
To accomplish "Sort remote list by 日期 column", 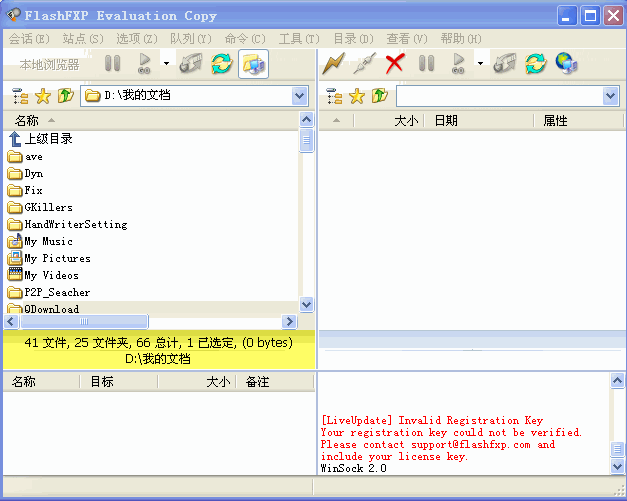I will tap(479, 120).
